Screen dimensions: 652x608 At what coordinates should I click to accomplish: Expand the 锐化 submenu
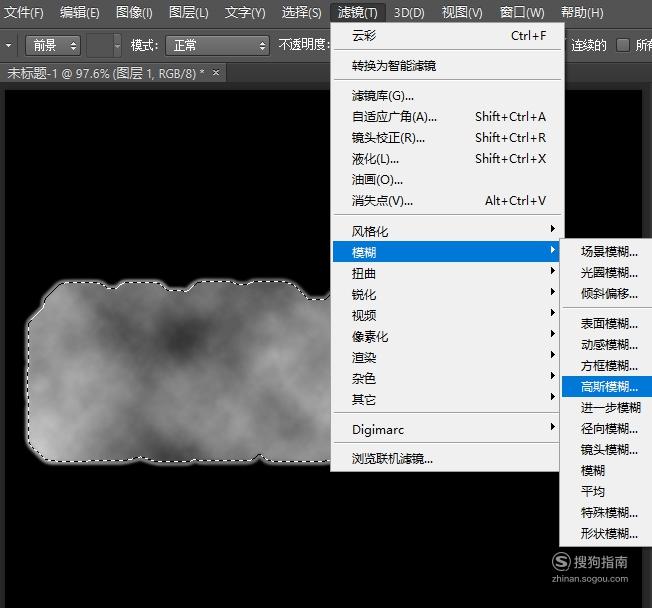446,294
